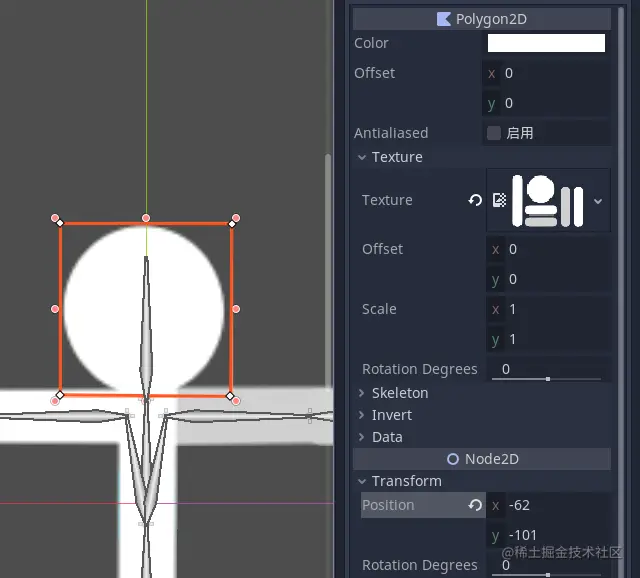Open the Texture resource dropdown arrow

598,201
